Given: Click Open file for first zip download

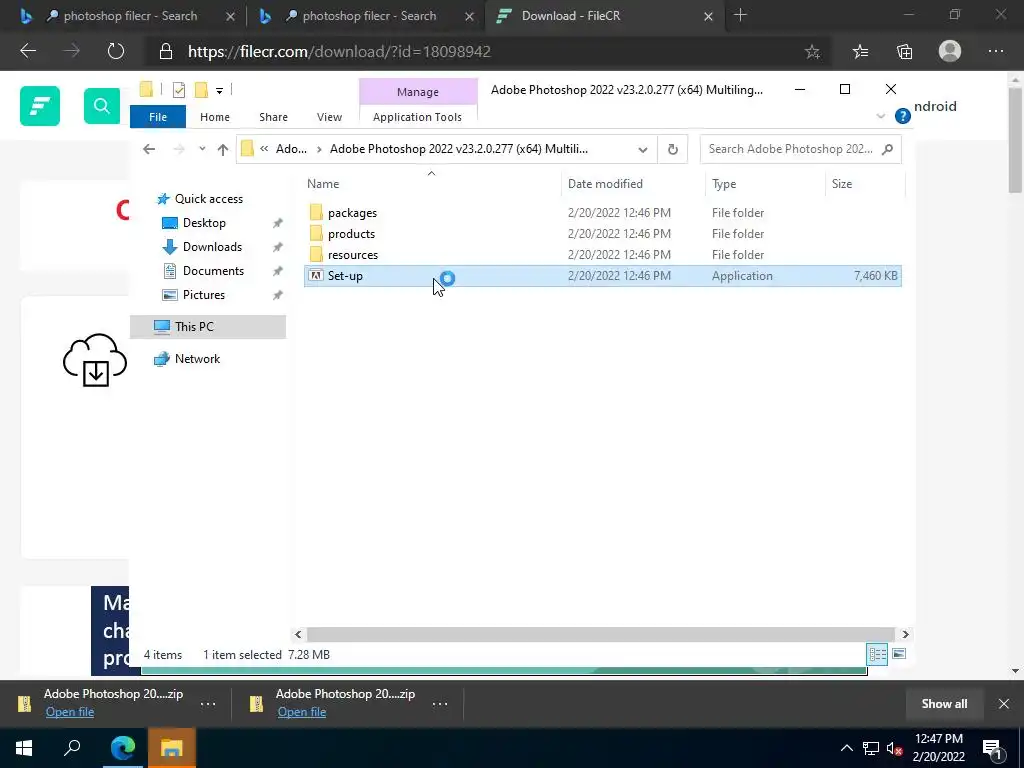Looking at the screenshot, I should pyautogui.click(x=70, y=712).
